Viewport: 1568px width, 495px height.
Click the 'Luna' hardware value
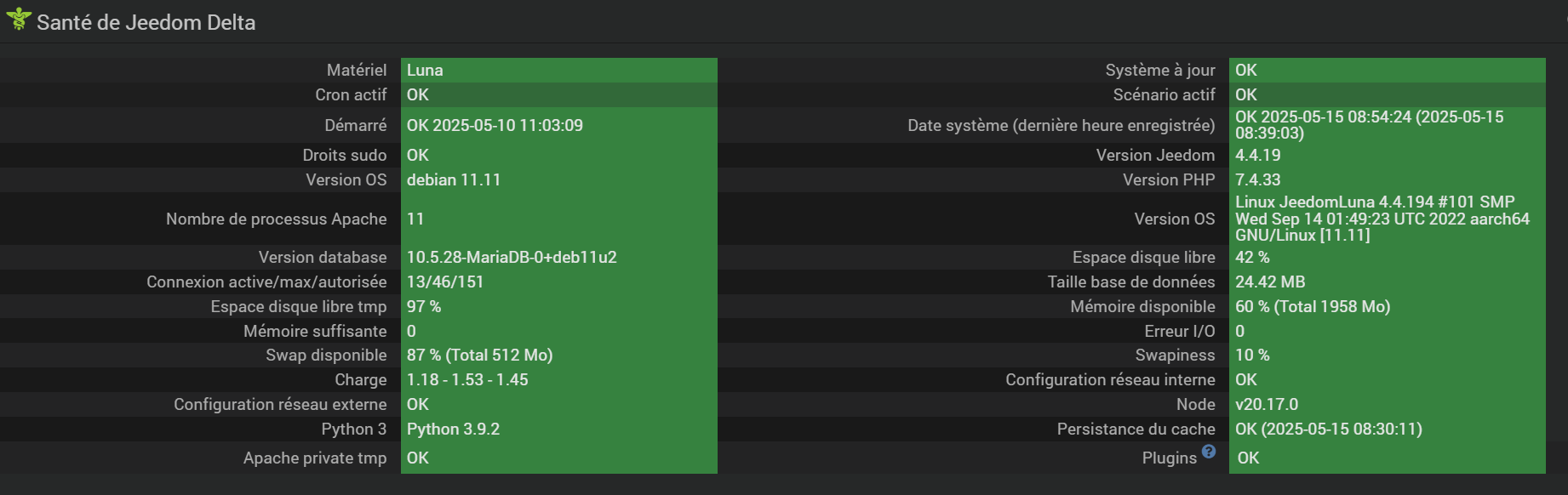pos(425,70)
